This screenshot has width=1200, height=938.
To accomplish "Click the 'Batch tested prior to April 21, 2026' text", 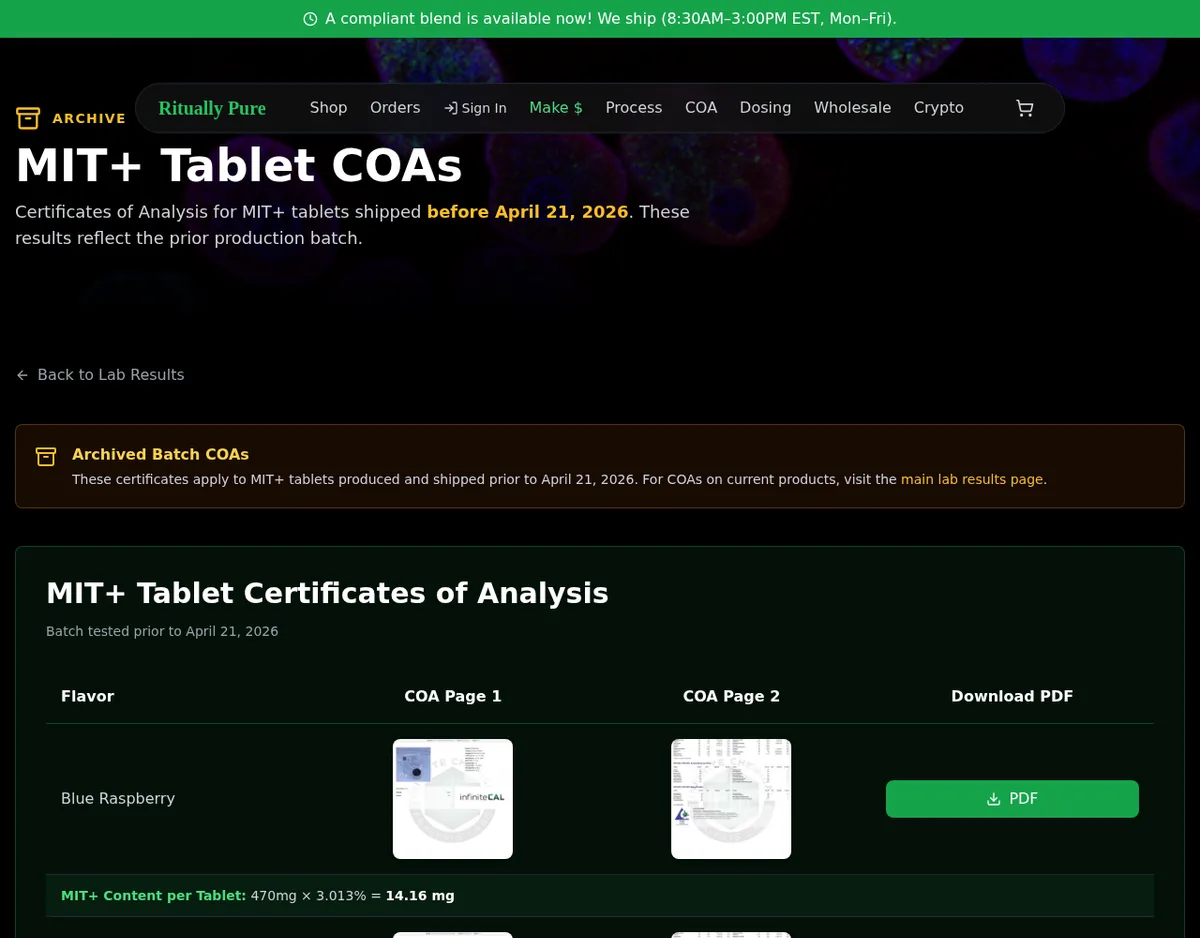I will [x=162, y=632].
